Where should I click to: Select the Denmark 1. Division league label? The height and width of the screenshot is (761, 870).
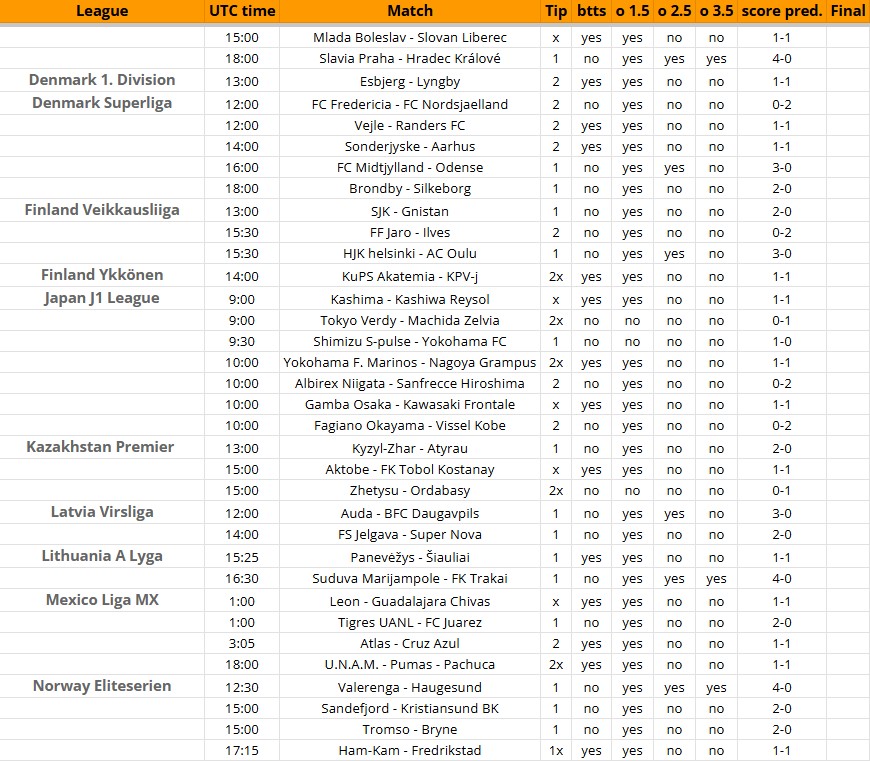102,80
